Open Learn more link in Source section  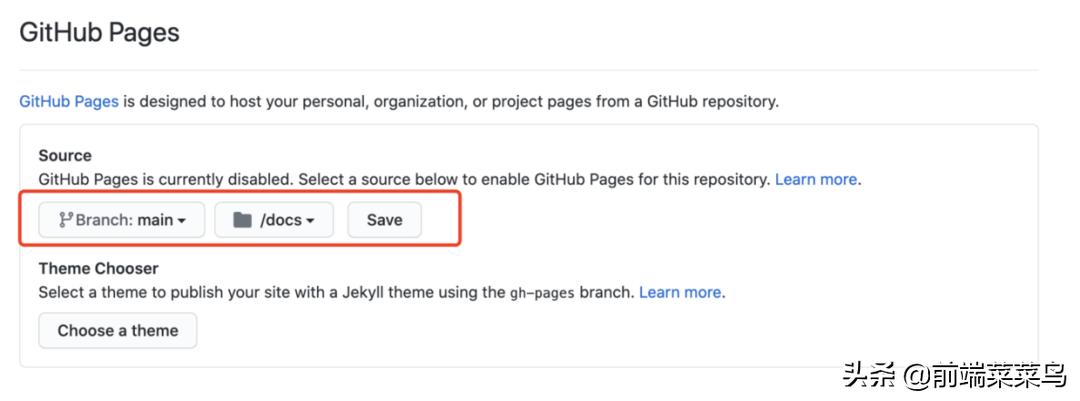pyautogui.click(x=816, y=180)
